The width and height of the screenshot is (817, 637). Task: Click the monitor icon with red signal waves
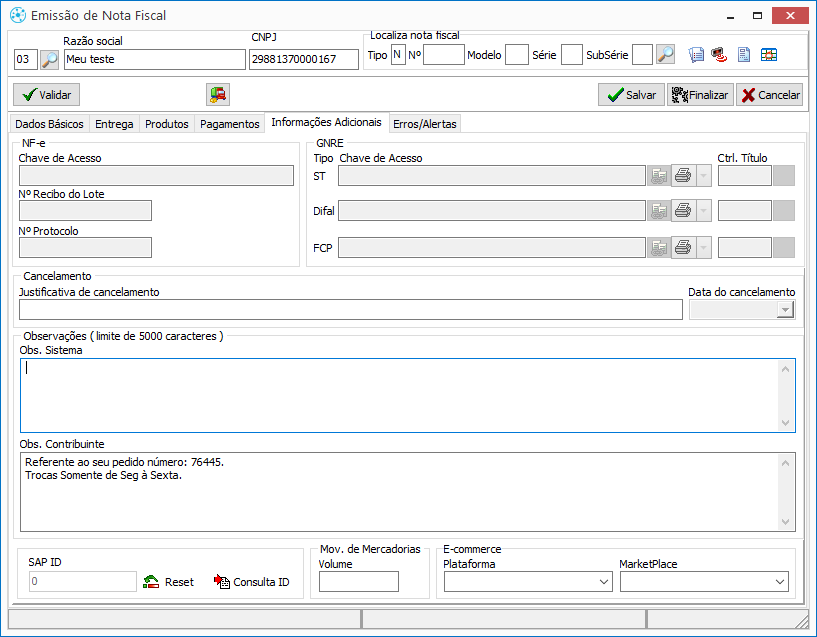click(720, 55)
